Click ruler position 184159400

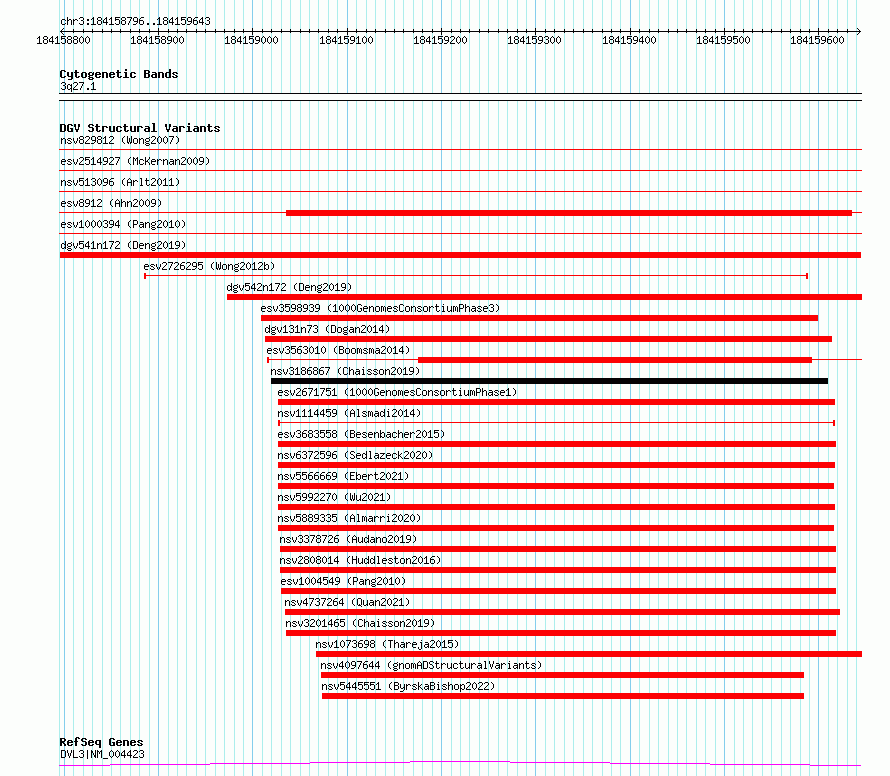click(x=629, y=40)
